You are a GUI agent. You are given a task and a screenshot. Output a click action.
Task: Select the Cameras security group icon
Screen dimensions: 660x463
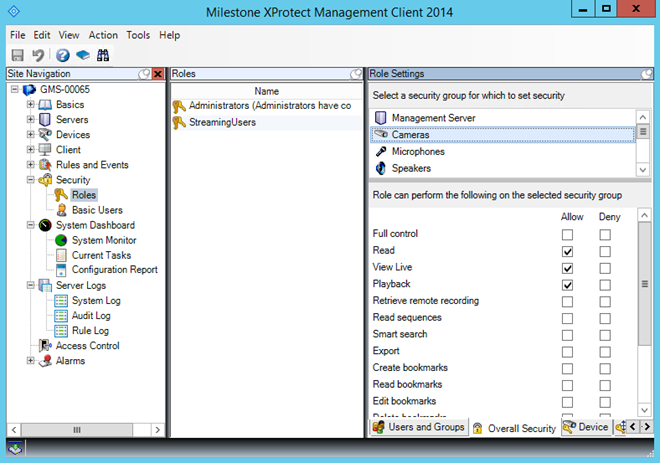pyautogui.click(x=381, y=135)
